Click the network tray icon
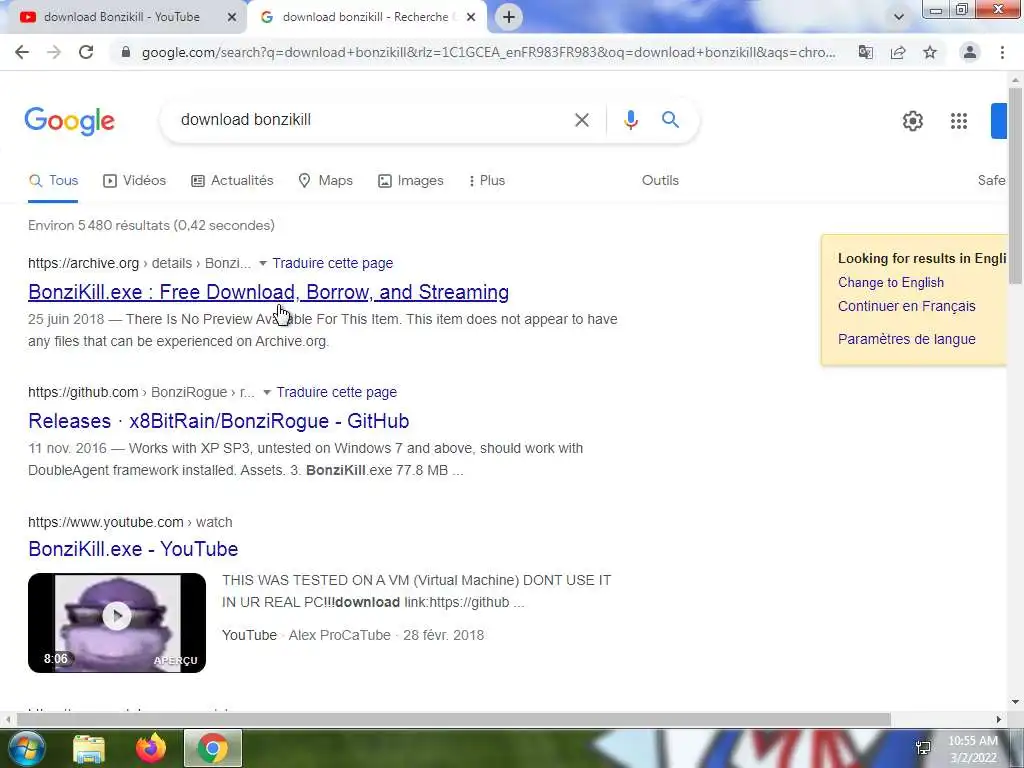The height and width of the screenshot is (768, 1024). pos(923,748)
